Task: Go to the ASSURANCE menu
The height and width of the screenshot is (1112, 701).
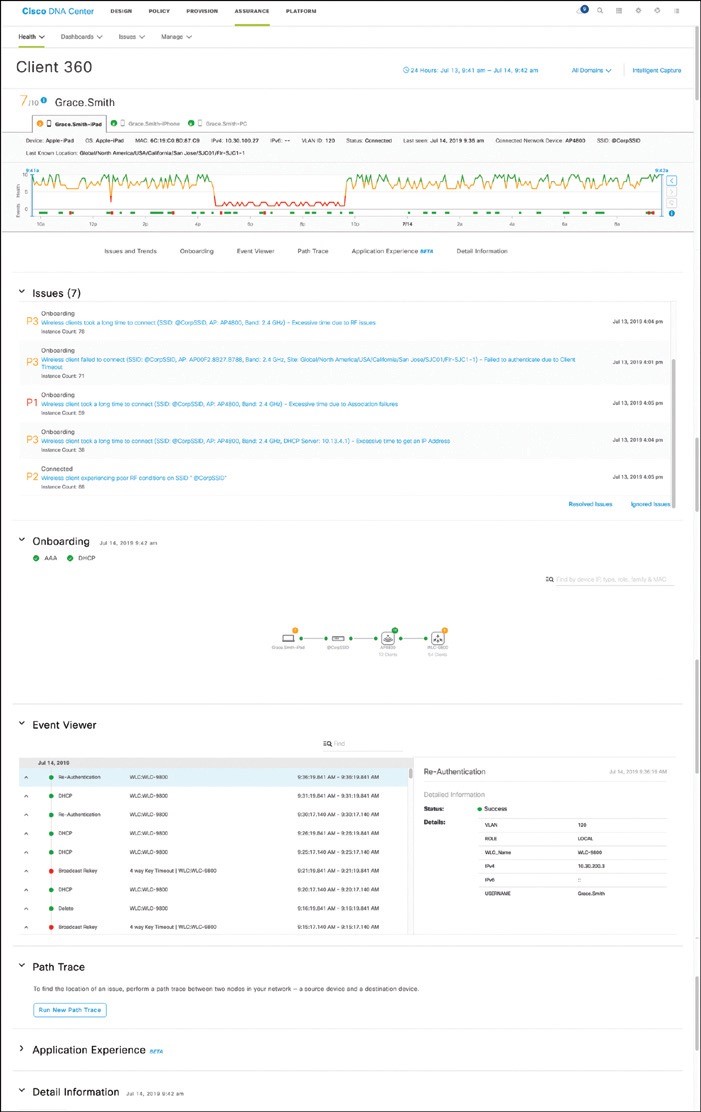Action: [252, 11]
